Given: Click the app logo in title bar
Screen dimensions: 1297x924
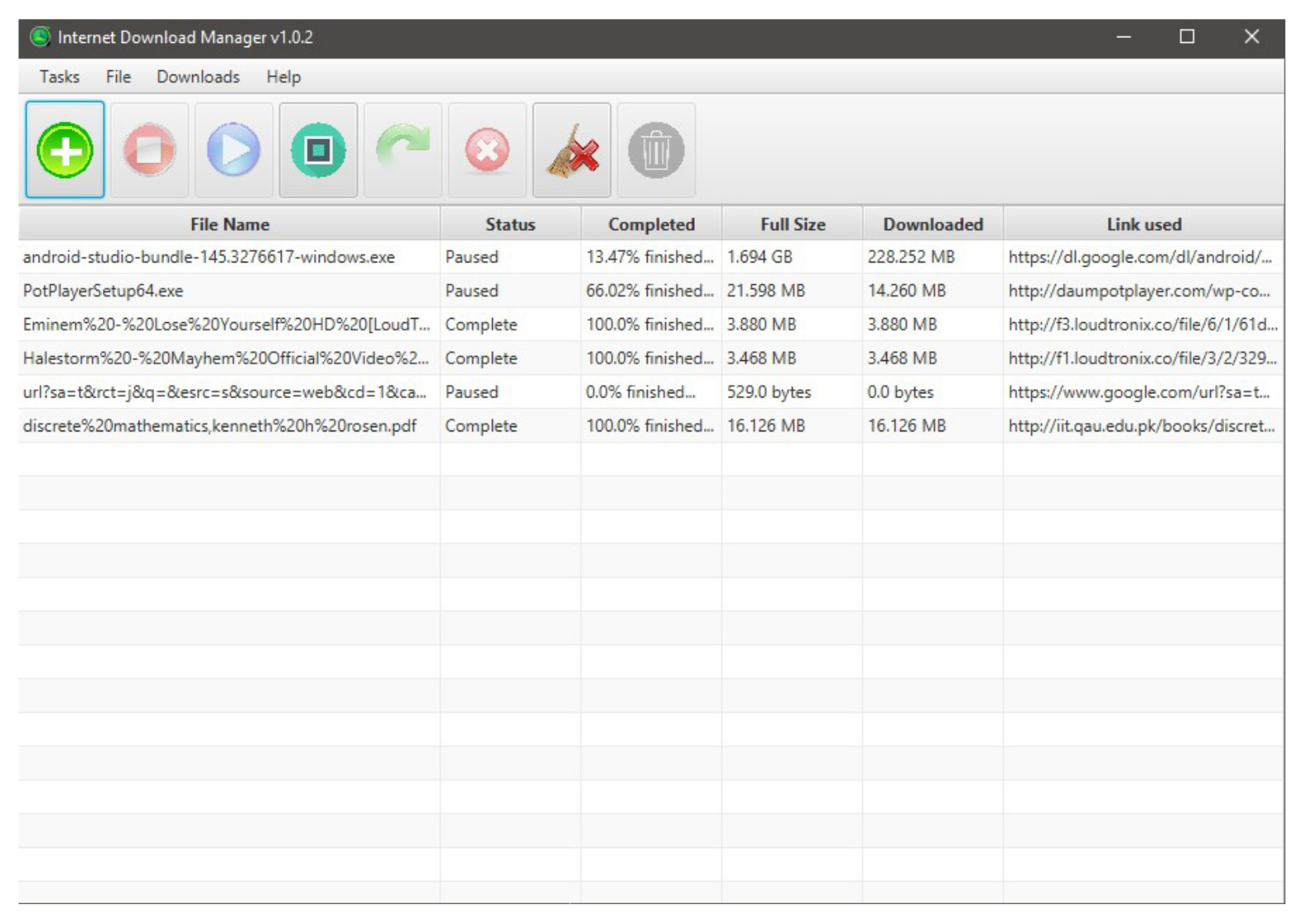Looking at the screenshot, I should [x=40, y=37].
